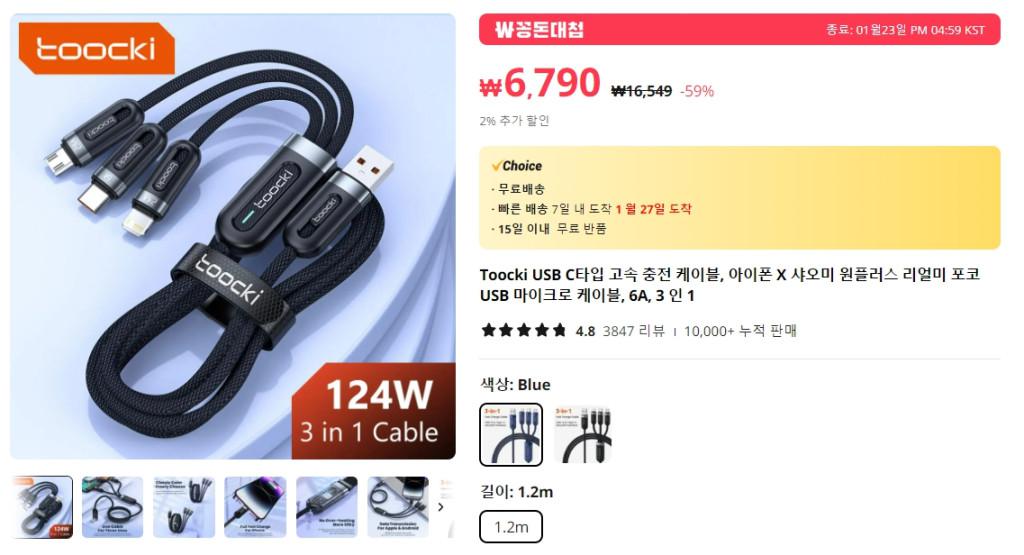The height and width of the screenshot is (555, 1024).
Task: Open the third product thumbnail
Action: (x=184, y=507)
